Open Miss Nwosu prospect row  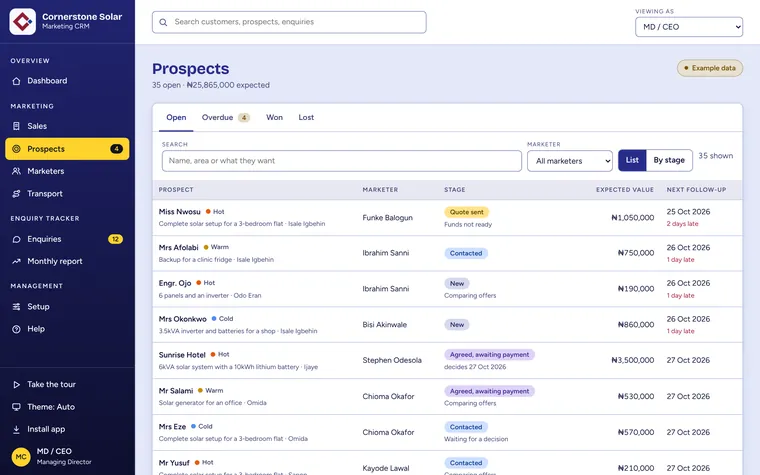pos(447,218)
